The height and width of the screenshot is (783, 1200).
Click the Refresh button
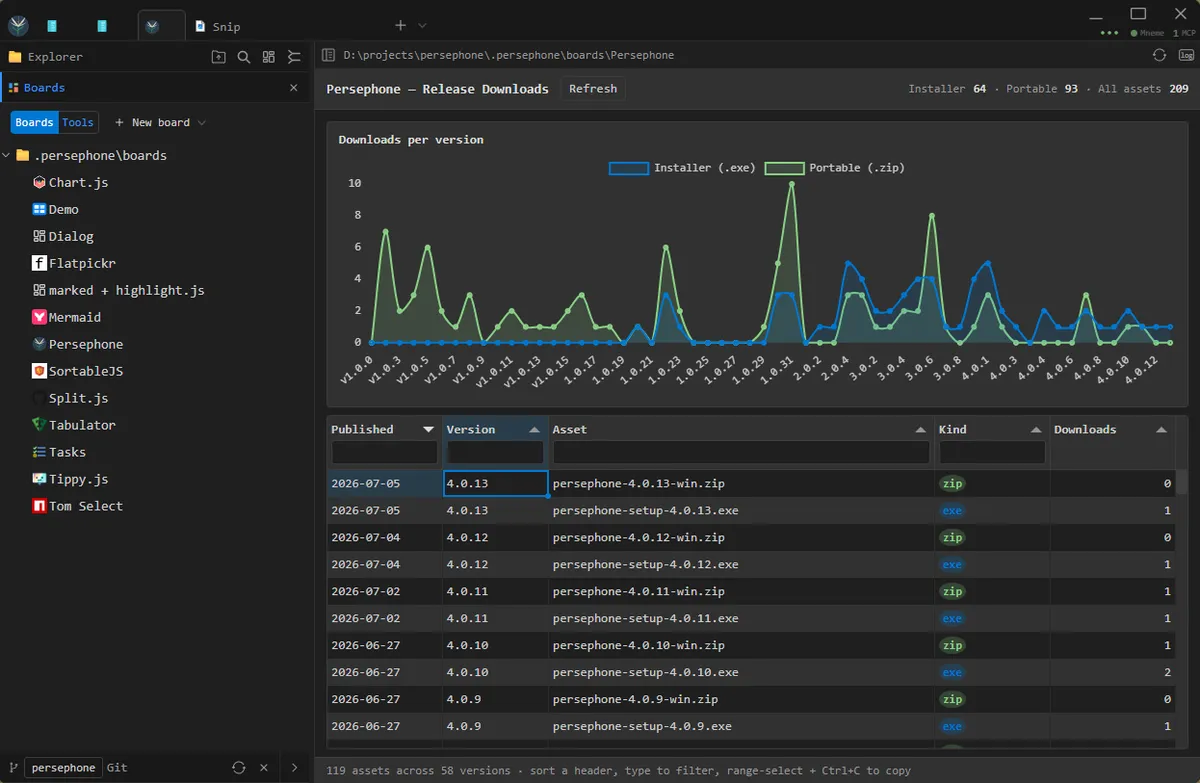pos(593,89)
